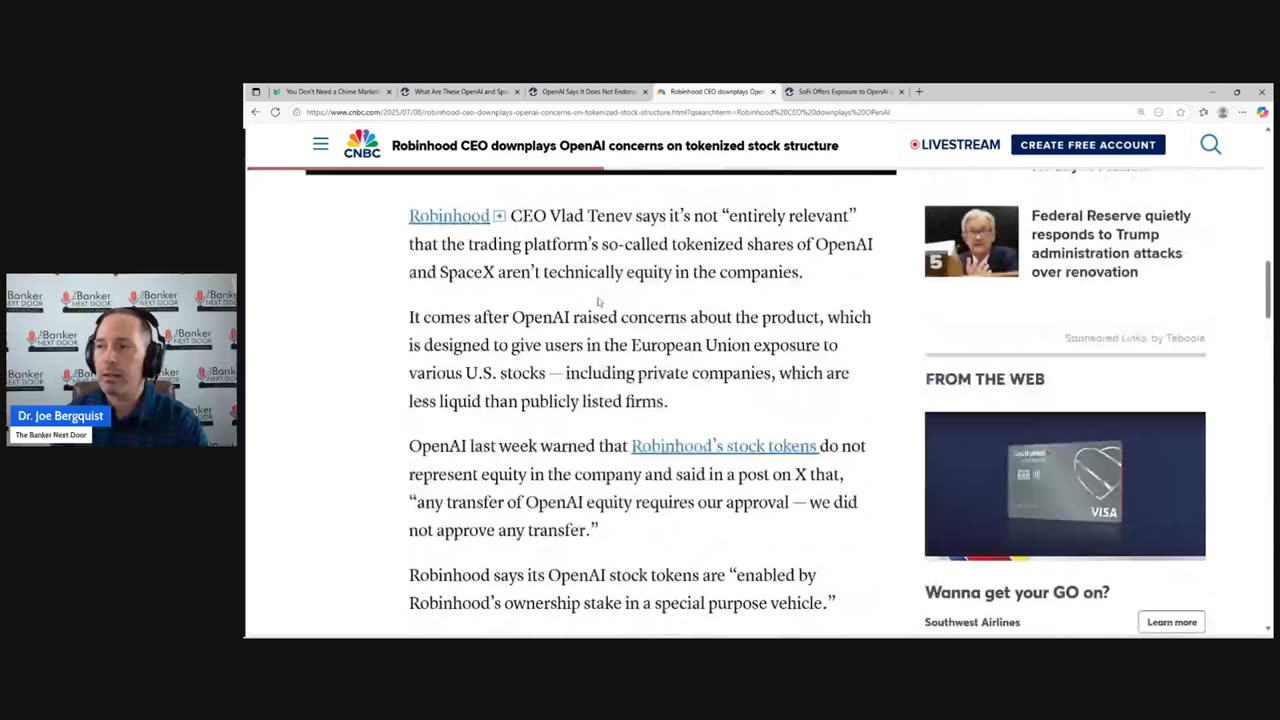Click the 'FROM THE WEB' heading
The image size is (1280, 720).
985,379
